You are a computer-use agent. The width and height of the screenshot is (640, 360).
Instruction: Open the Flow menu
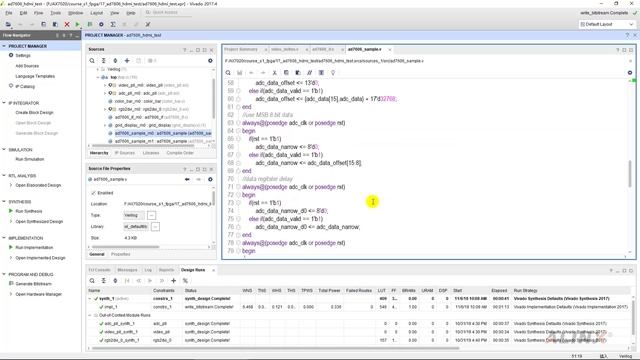(38, 13)
